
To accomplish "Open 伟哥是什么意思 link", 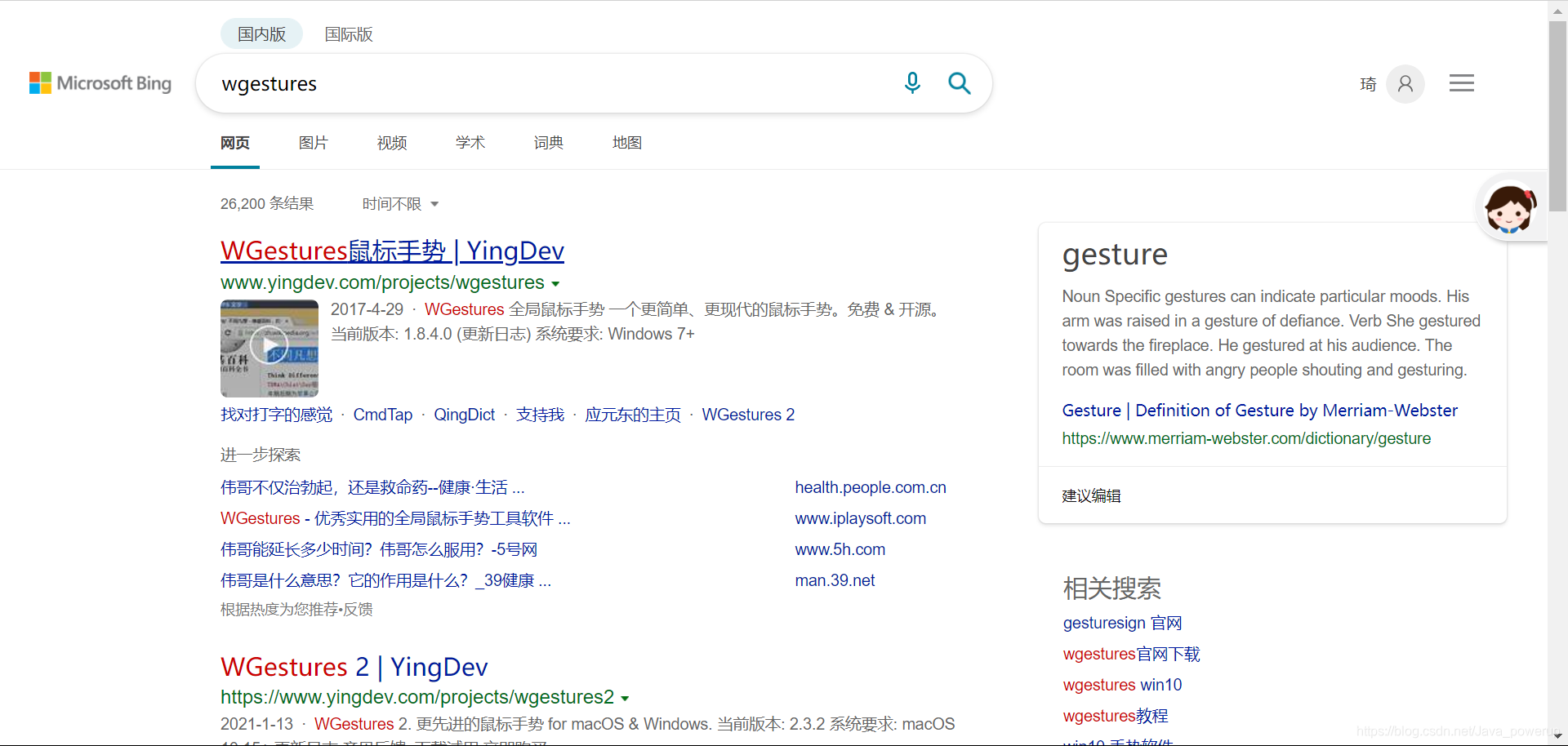I will pyautogui.click(x=386, y=580).
